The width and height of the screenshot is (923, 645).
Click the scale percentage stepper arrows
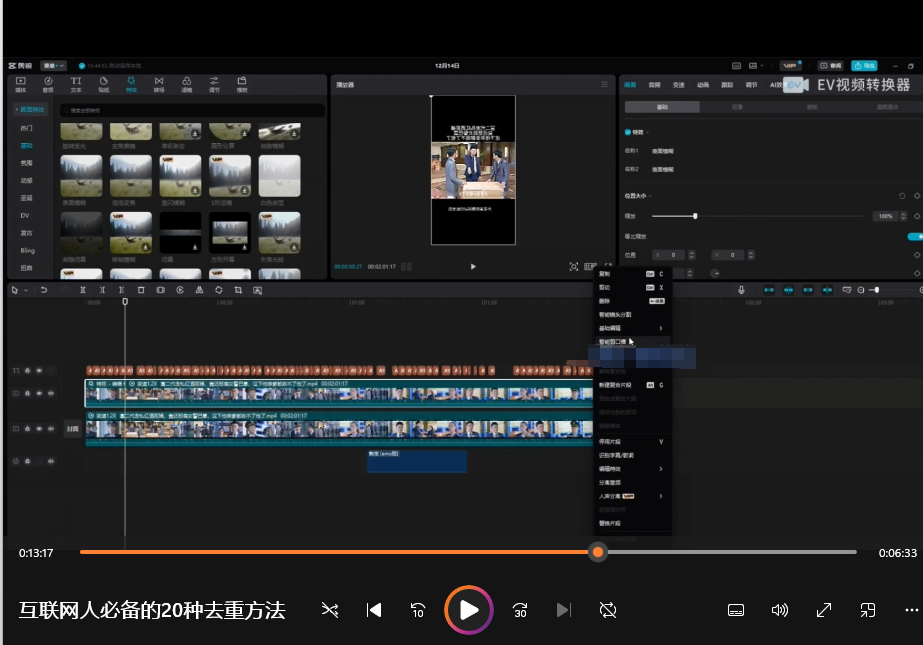coord(904,217)
